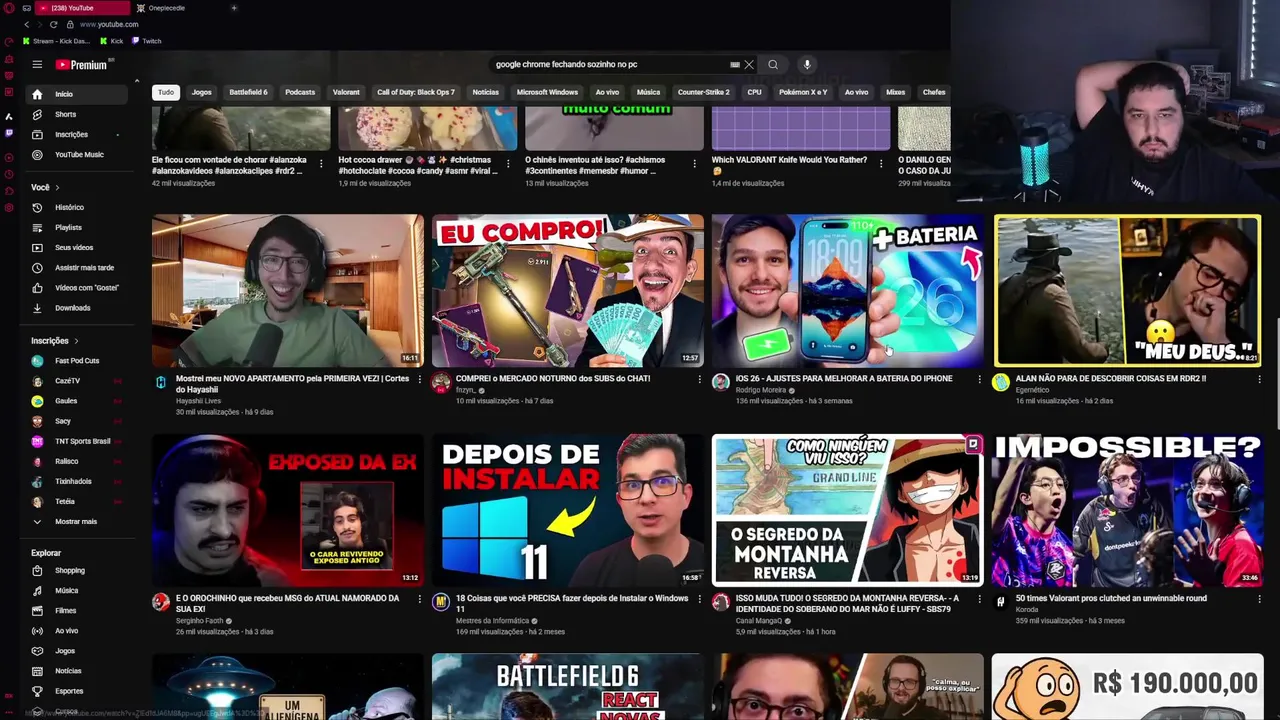The width and height of the screenshot is (1280, 720).
Task: Open the EXPOSED DA EX video thumbnail
Action: 288,510
